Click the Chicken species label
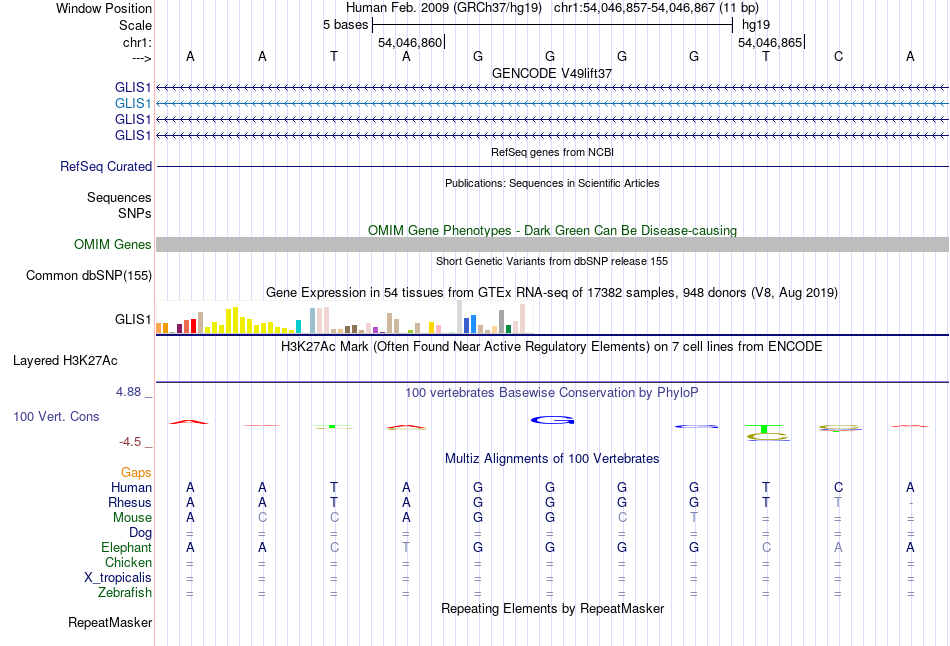Viewport: 950px width, 646px height. pyautogui.click(x=128, y=563)
